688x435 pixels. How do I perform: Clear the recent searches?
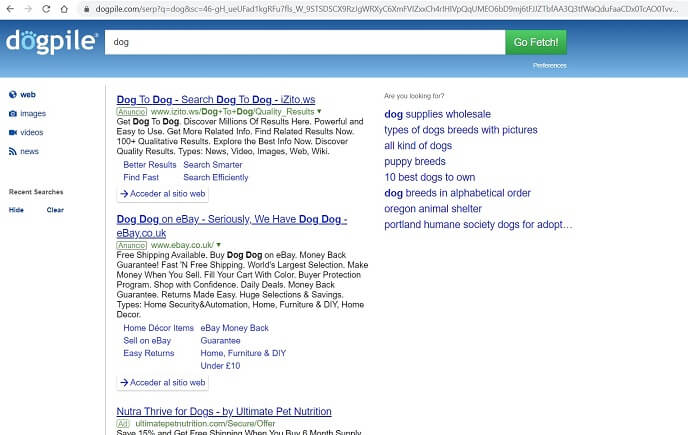55,210
